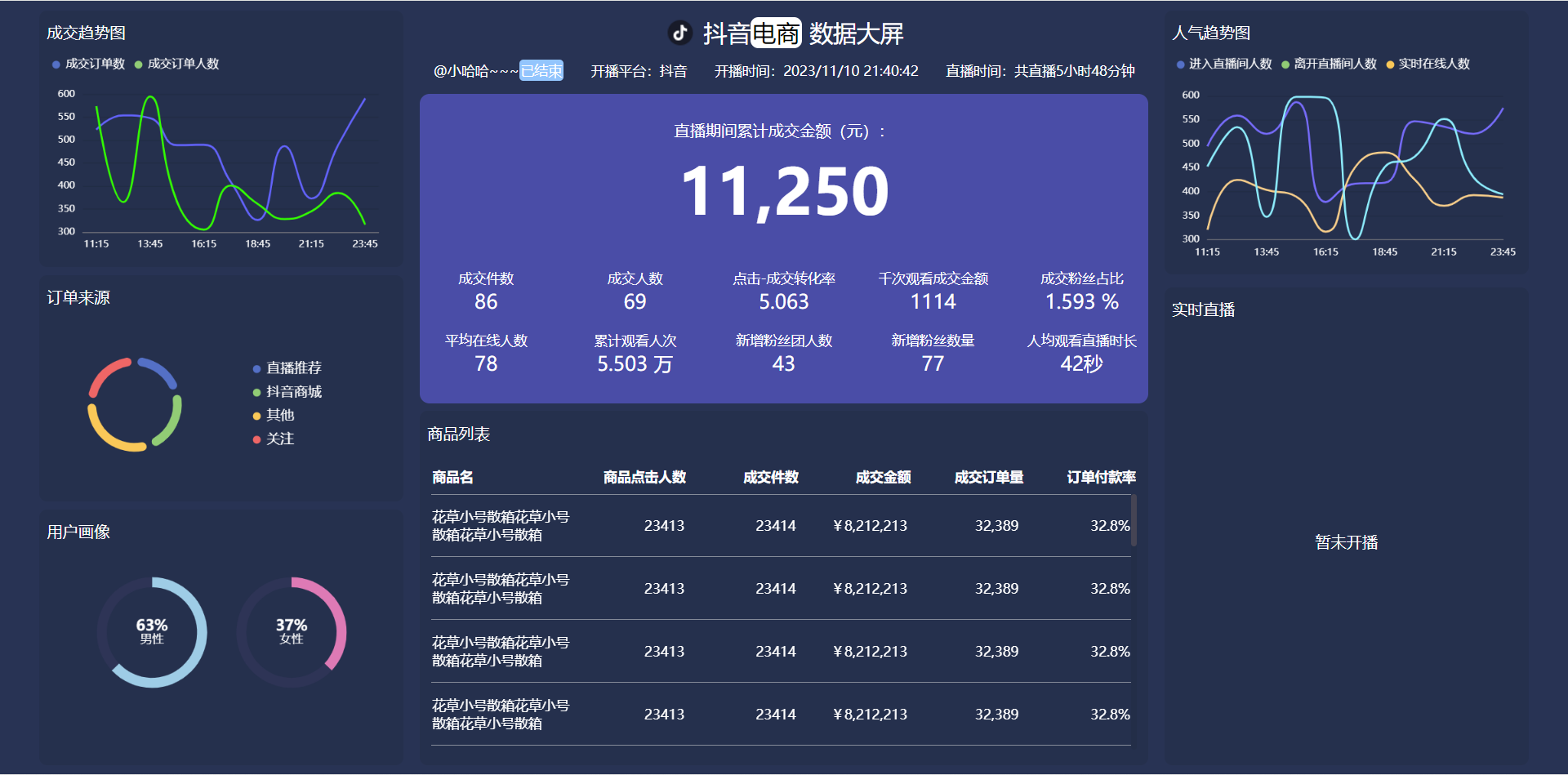
Task: Click the 用户画像 panel title
Action: (x=78, y=532)
